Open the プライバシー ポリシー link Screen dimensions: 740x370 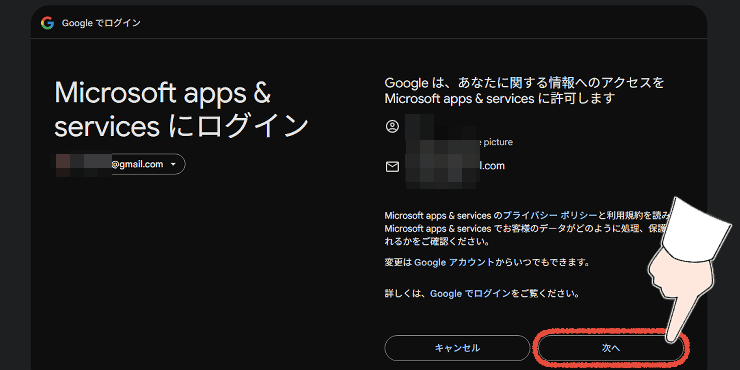point(550,216)
